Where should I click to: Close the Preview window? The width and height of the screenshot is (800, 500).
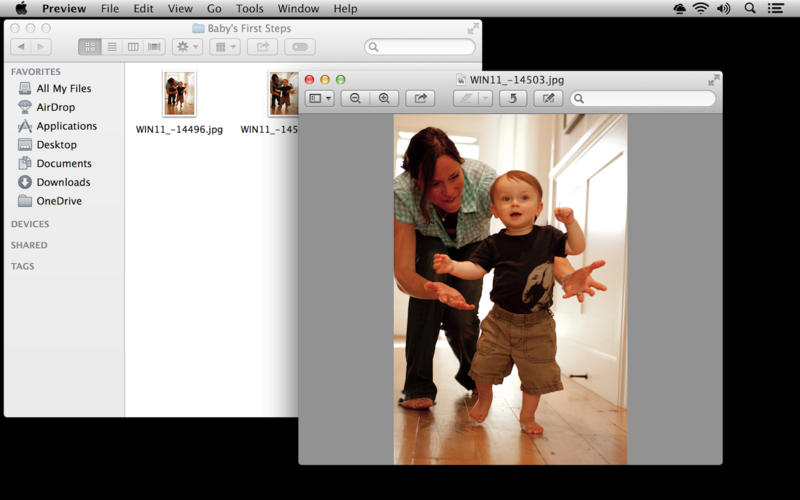(309, 80)
